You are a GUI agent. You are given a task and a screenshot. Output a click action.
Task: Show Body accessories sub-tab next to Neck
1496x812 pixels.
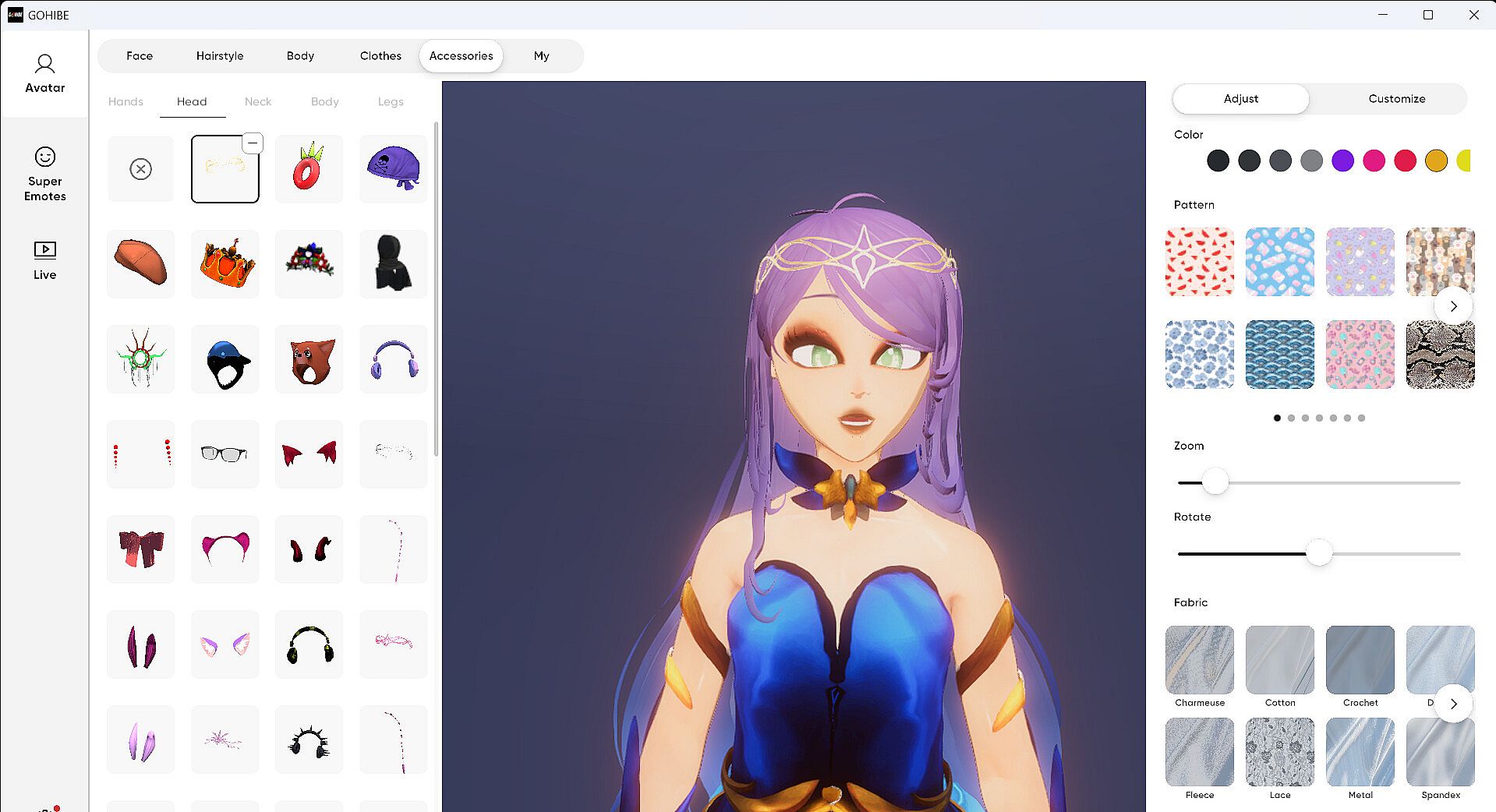(x=325, y=101)
